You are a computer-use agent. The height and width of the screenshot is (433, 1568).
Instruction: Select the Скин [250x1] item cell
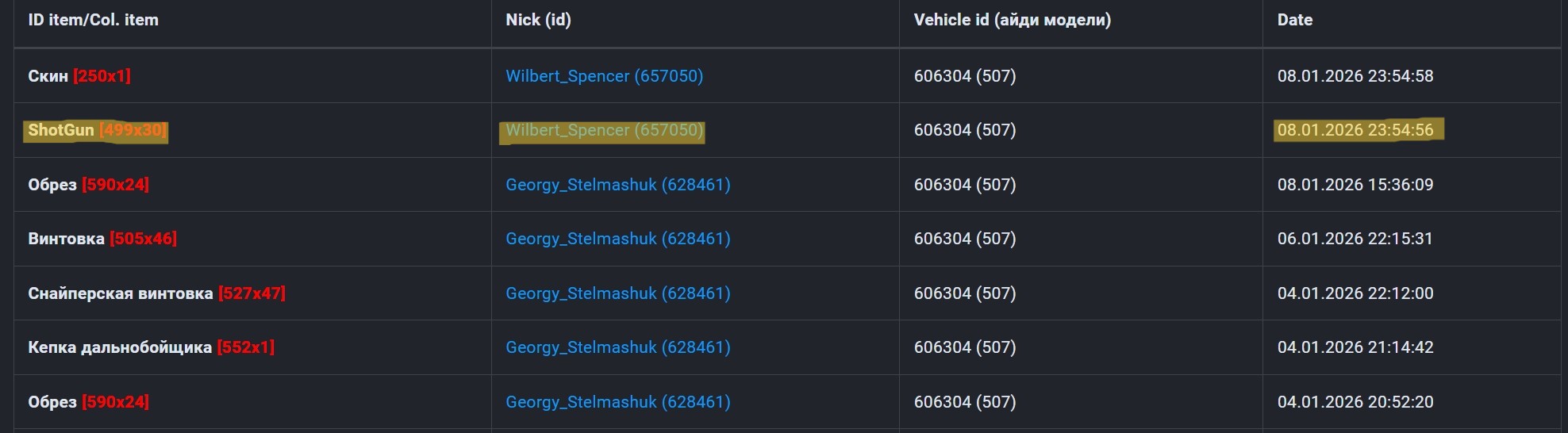79,76
